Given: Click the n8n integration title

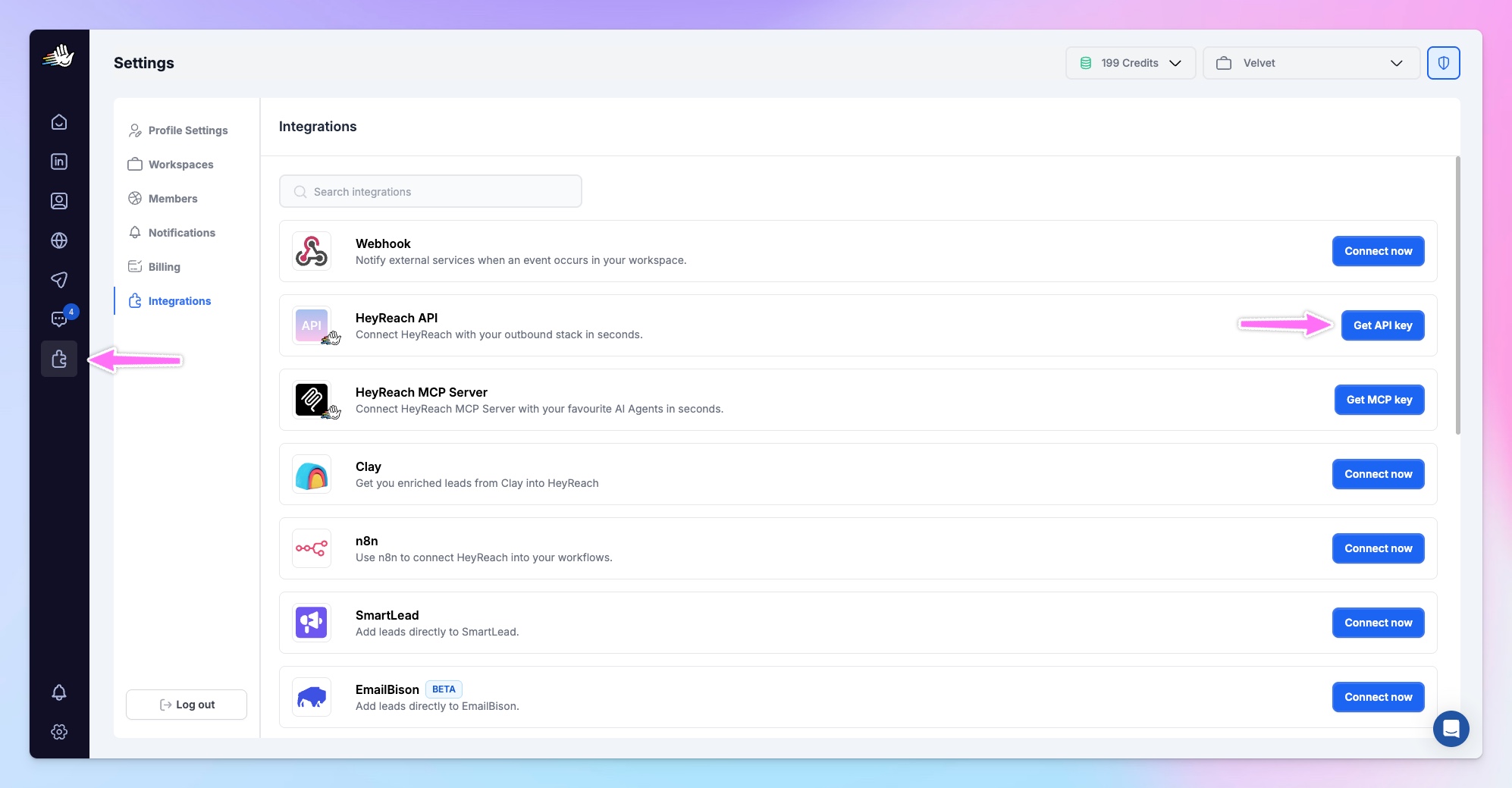Looking at the screenshot, I should tap(367, 541).
